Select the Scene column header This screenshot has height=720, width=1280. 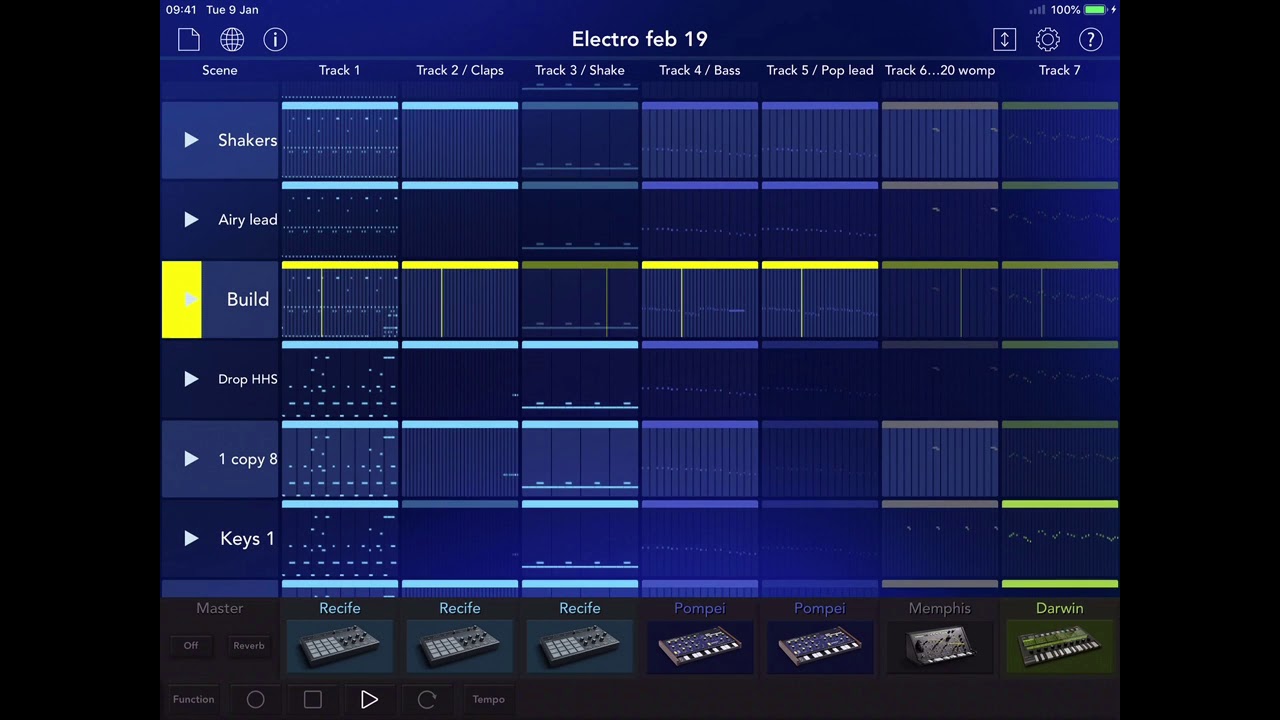point(220,70)
